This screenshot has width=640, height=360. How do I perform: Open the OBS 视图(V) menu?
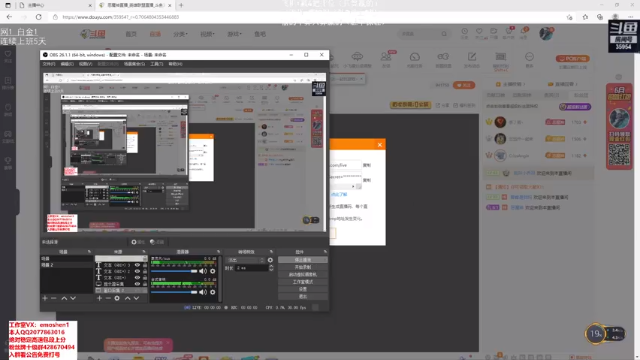85,64
